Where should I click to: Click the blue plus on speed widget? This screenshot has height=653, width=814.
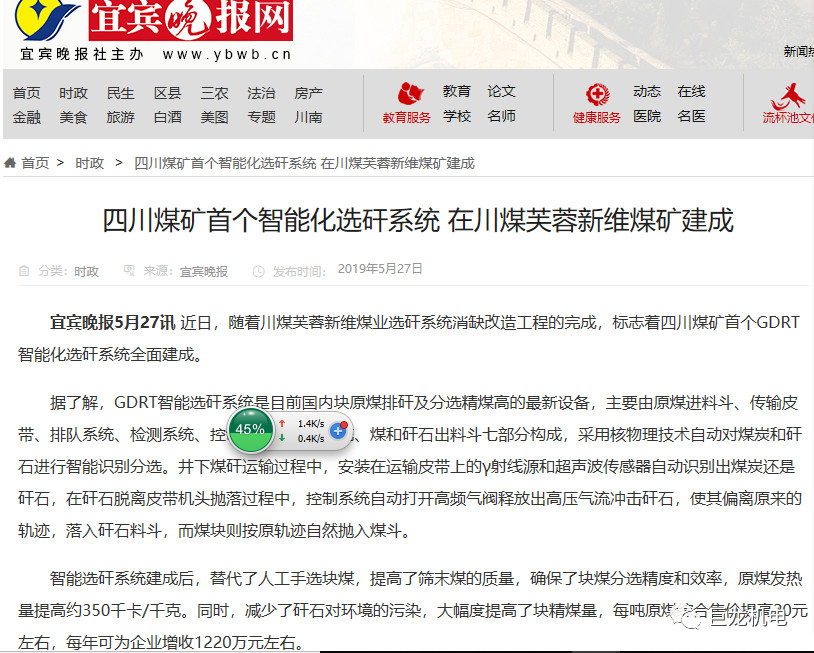coord(338,430)
